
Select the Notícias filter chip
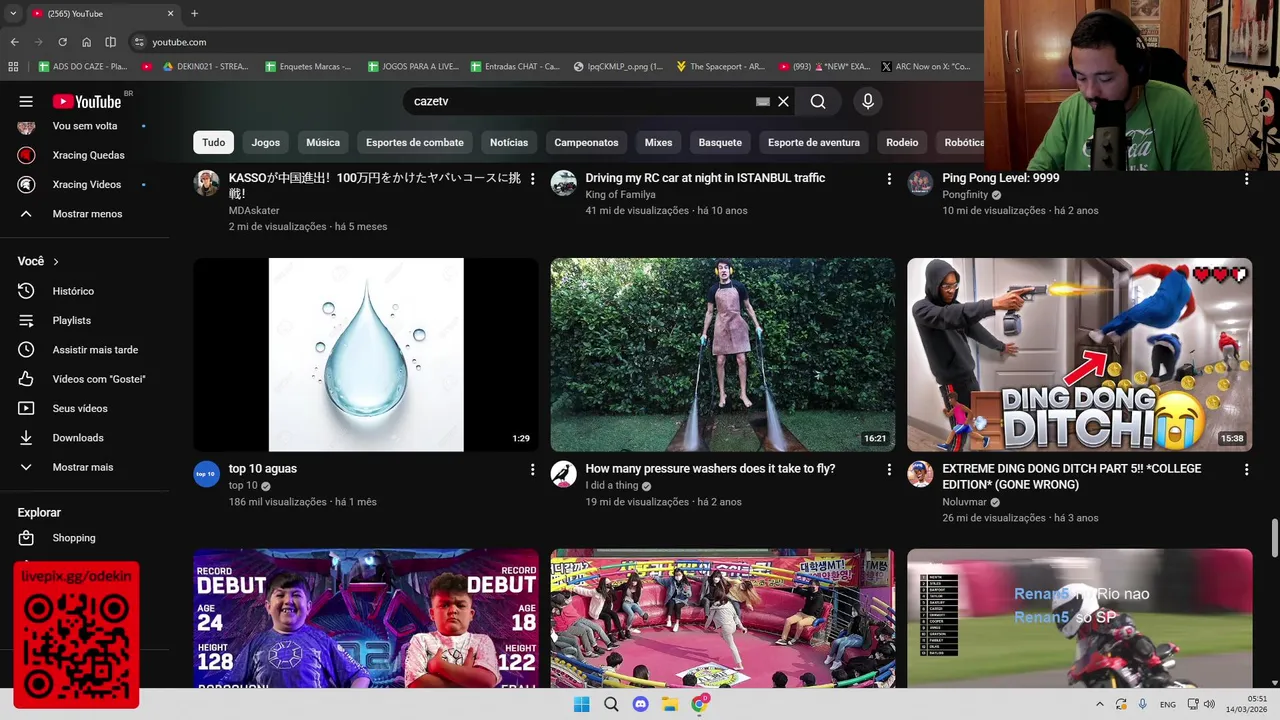pos(509,142)
